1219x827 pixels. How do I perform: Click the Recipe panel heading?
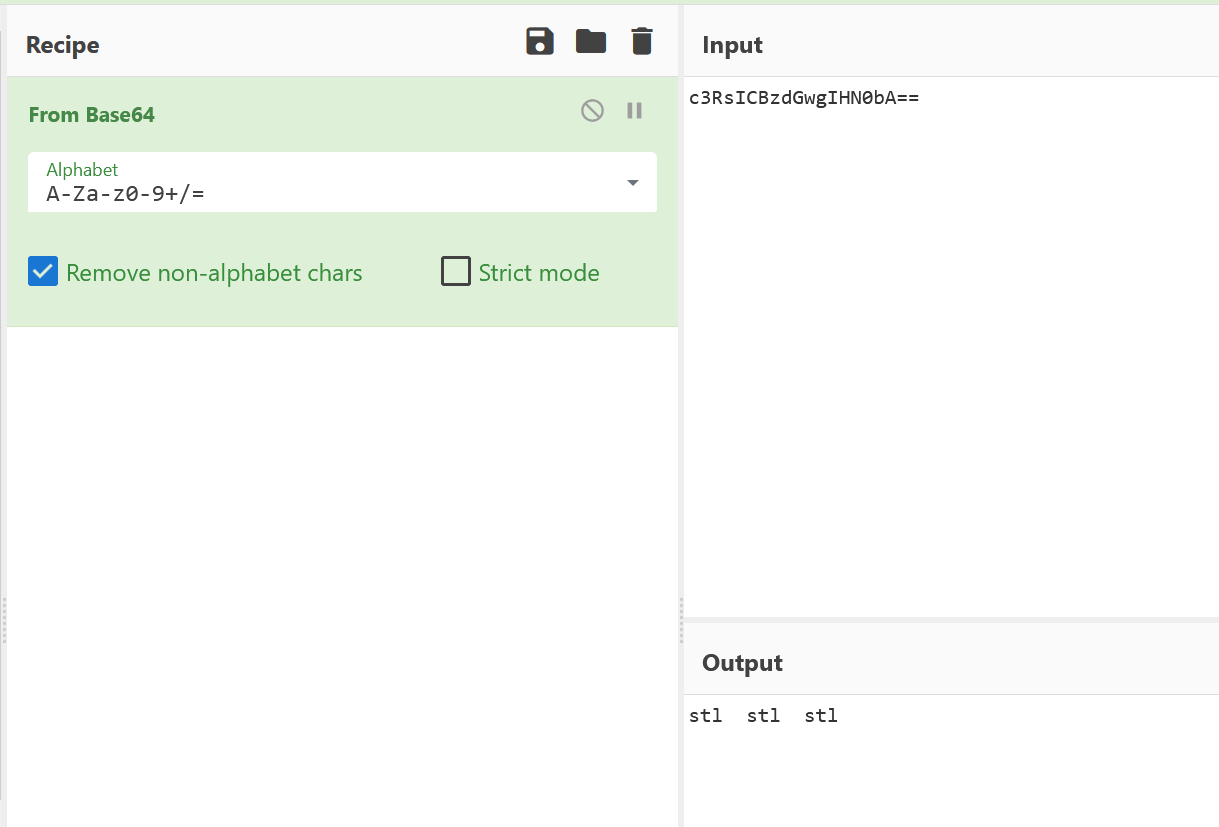pyautogui.click(x=63, y=45)
